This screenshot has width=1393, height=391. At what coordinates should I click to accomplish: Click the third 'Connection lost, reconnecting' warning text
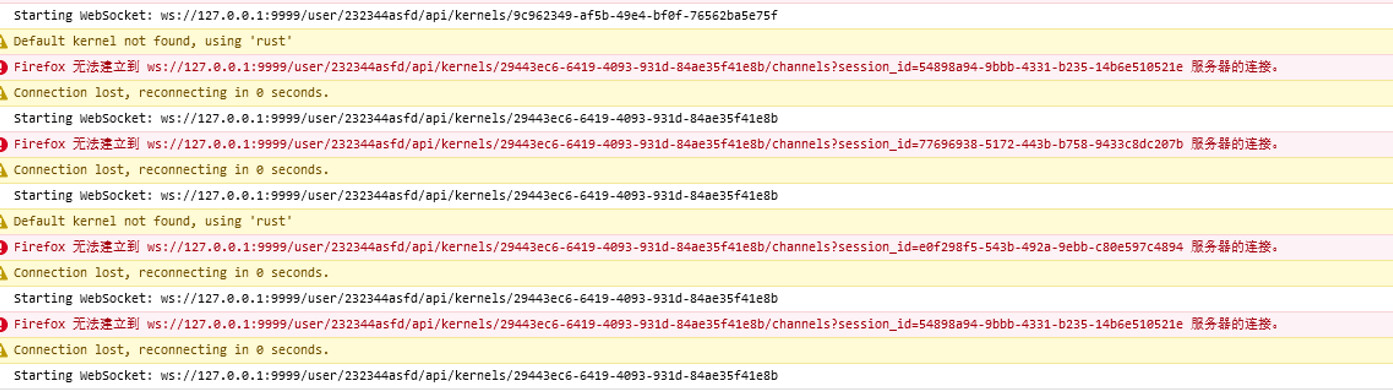[171, 273]
